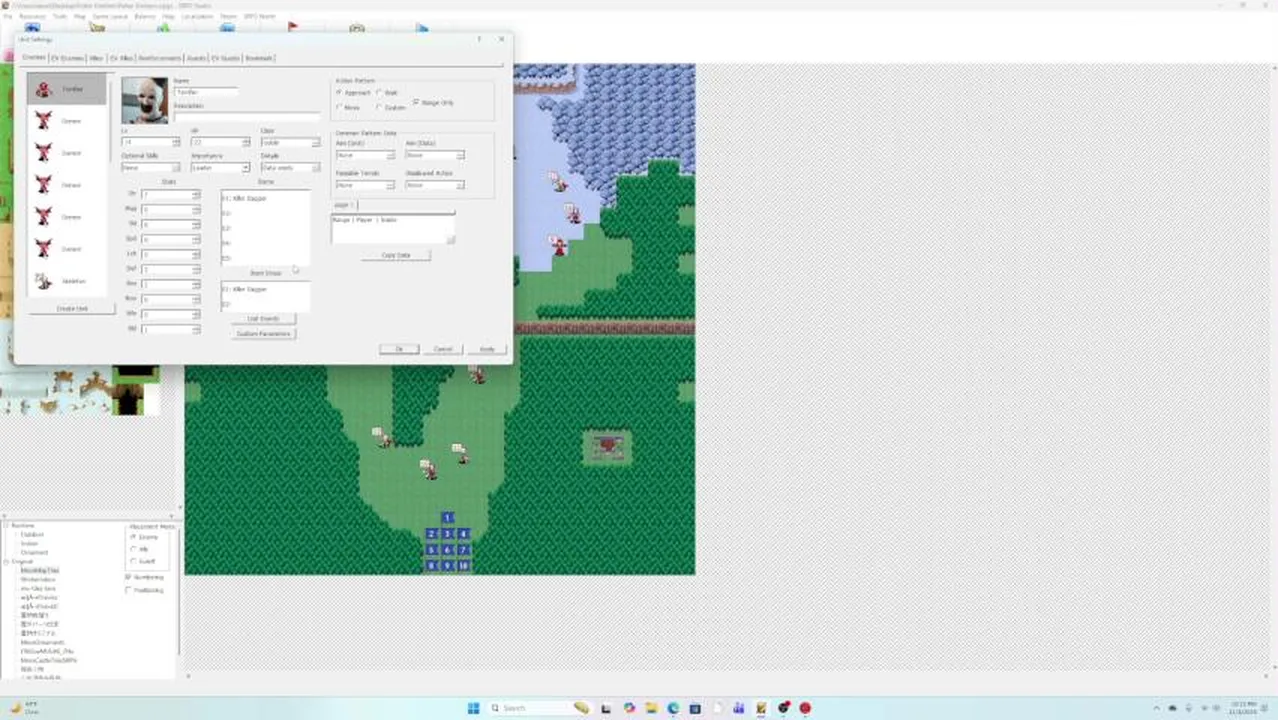Open the EV Guests tab
Screen dimensions: 1278x720
tap(225, 58)
